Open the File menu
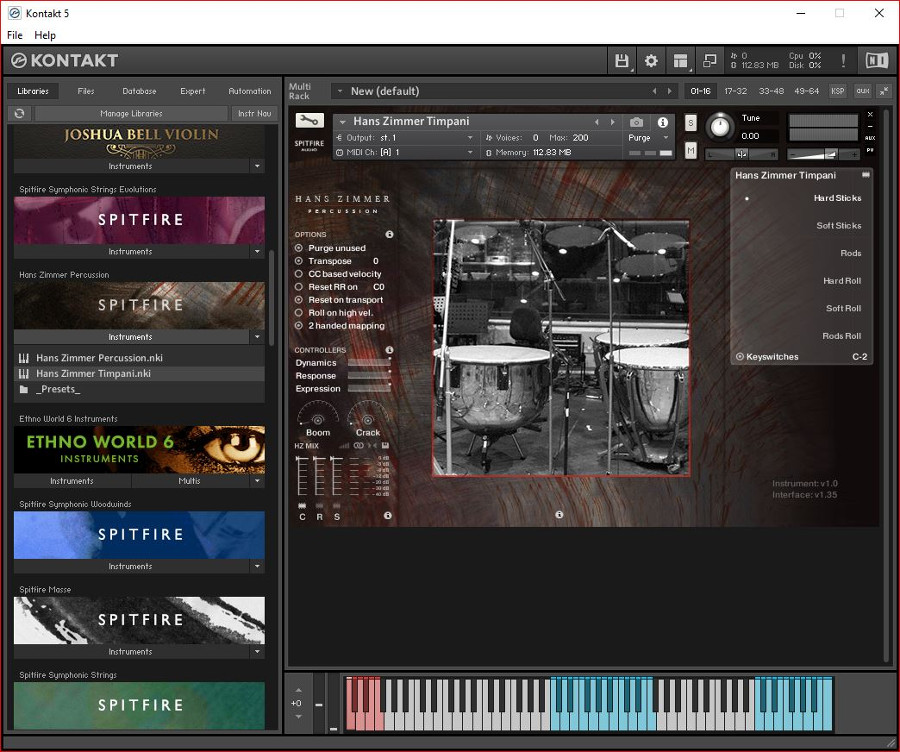Screen dimensions: 900x752 (15, 35)
